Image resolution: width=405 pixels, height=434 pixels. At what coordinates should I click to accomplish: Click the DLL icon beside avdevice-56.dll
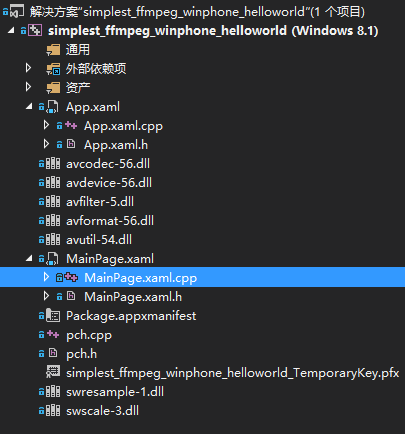[x=53, y=183]
